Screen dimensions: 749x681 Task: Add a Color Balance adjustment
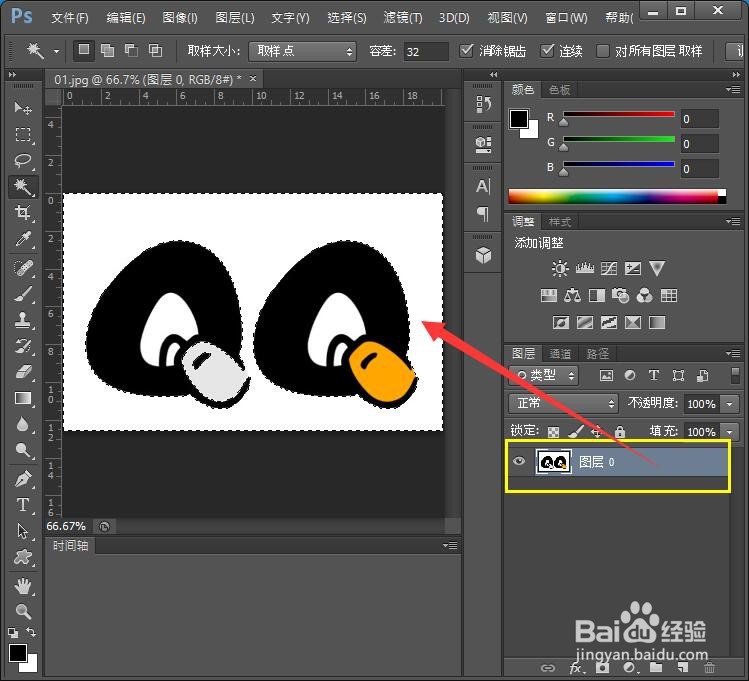pyautogui.click(x=572, y=296)
